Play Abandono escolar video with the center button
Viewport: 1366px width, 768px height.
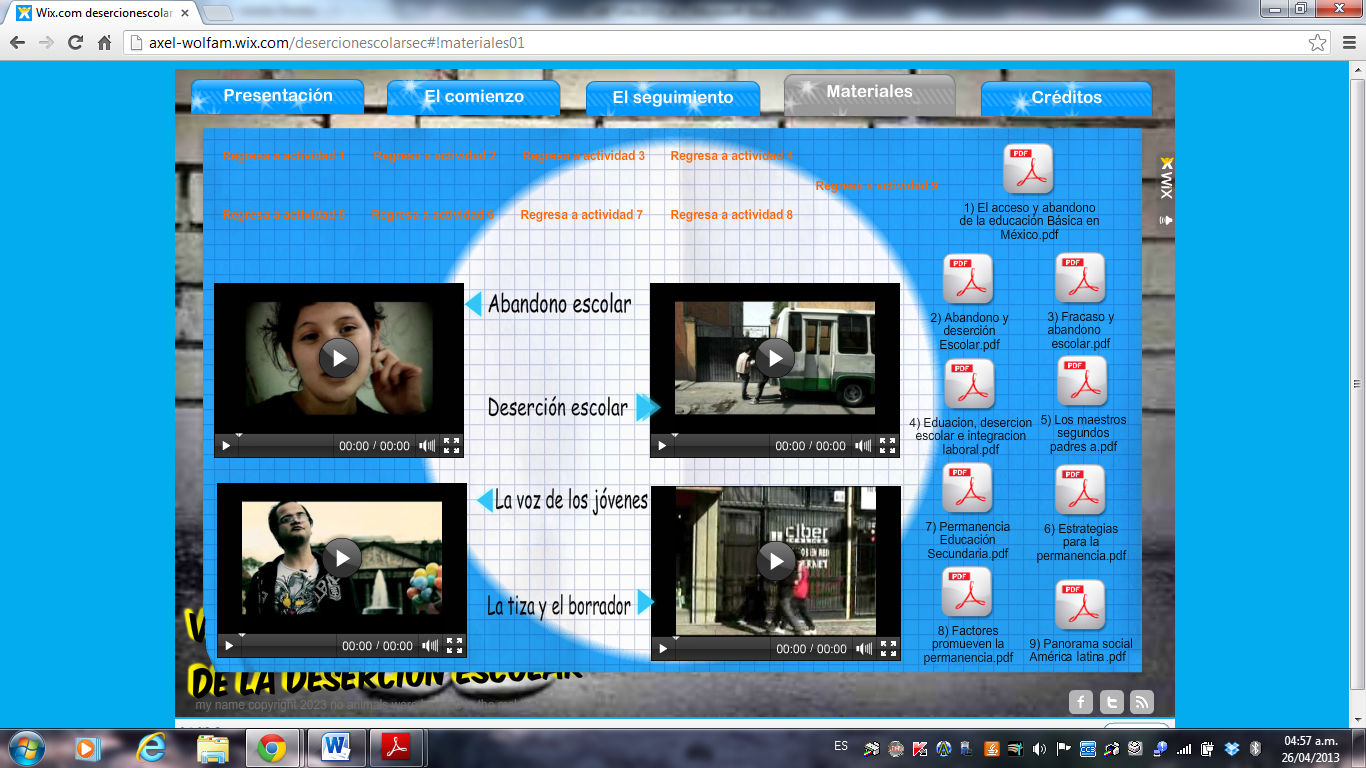click(x=339, y=358)
